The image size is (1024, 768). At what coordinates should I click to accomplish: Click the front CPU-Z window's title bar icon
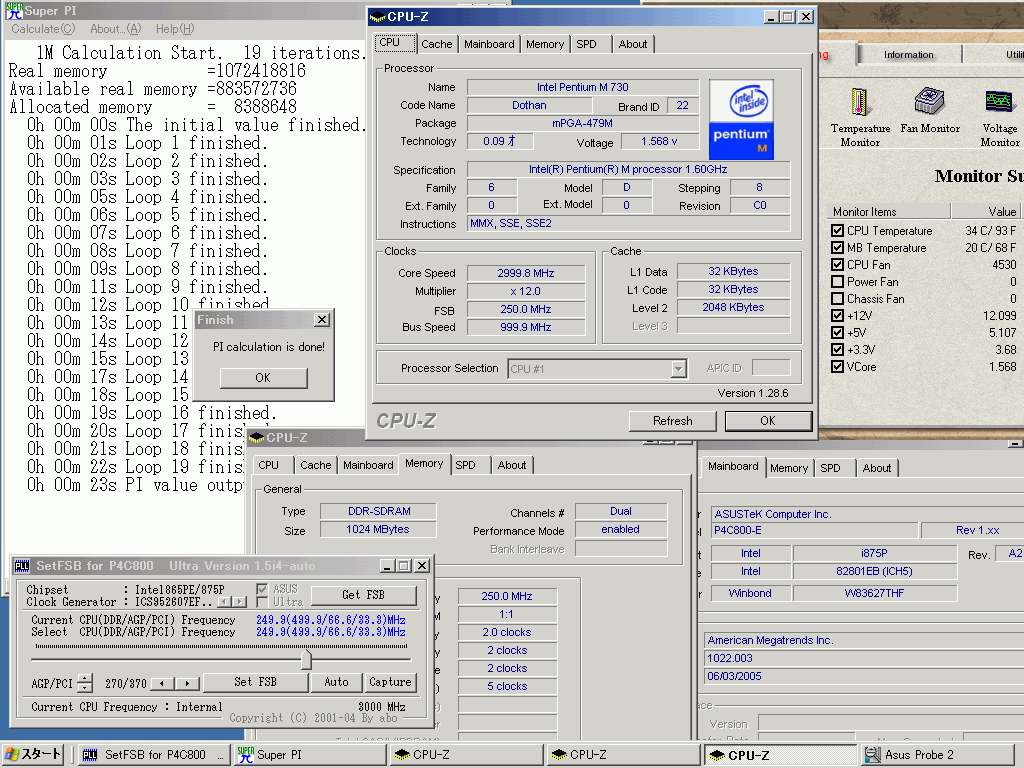378,16
